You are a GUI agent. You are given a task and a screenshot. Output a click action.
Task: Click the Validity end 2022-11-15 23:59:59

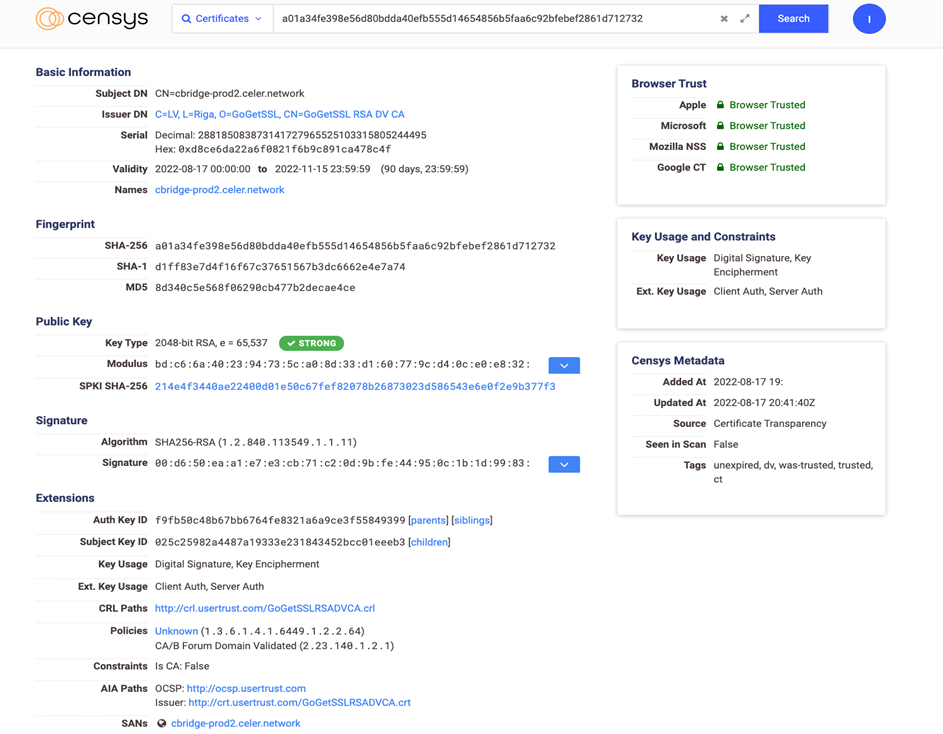(x=322, y=169)
